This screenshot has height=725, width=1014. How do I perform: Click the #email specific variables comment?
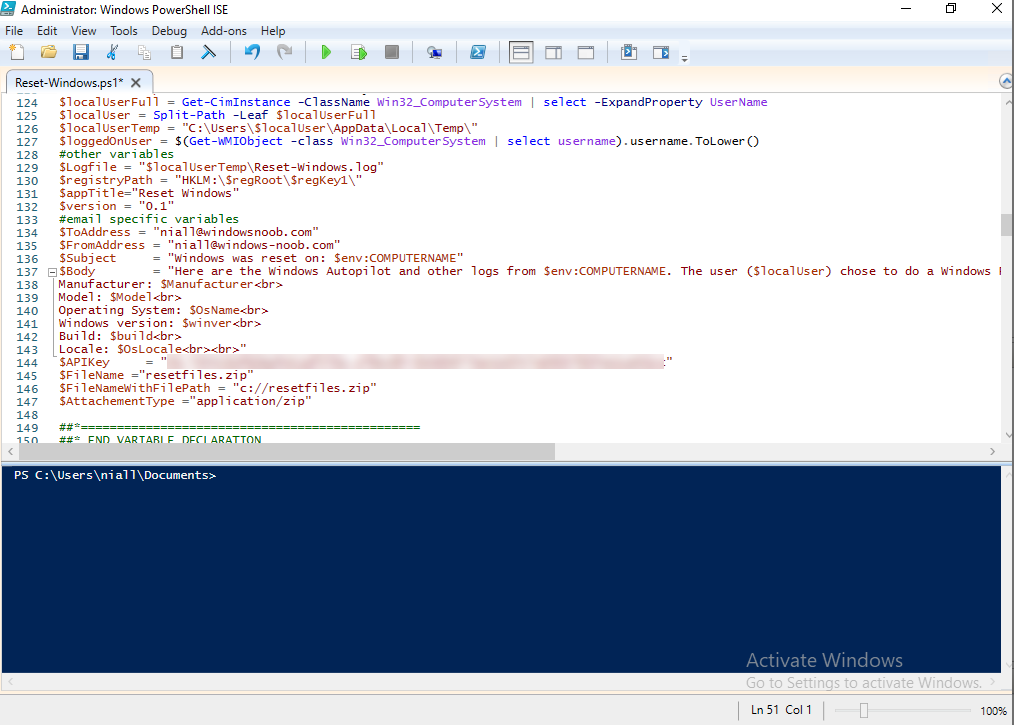[x=149, y=219]
